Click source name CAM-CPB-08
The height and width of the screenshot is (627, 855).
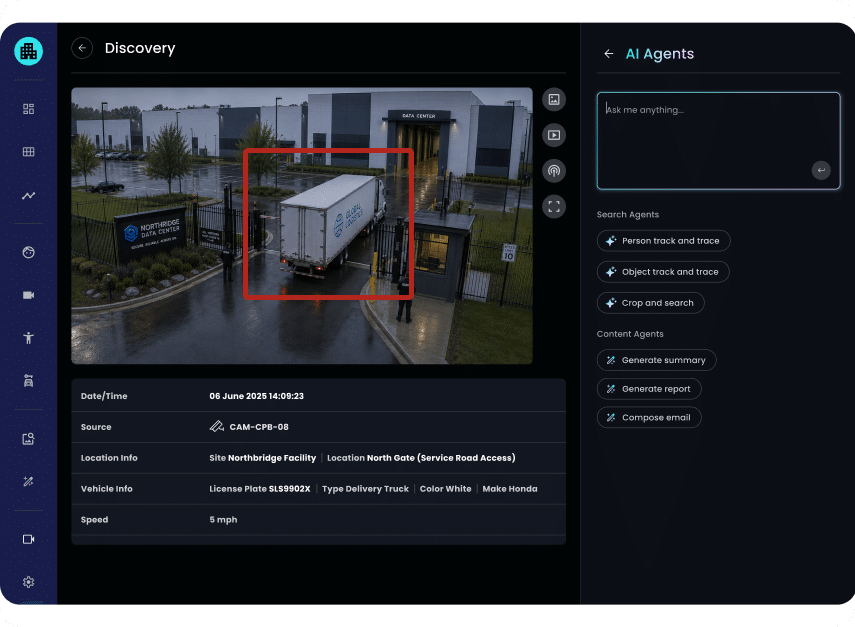(x=259, y=427)
